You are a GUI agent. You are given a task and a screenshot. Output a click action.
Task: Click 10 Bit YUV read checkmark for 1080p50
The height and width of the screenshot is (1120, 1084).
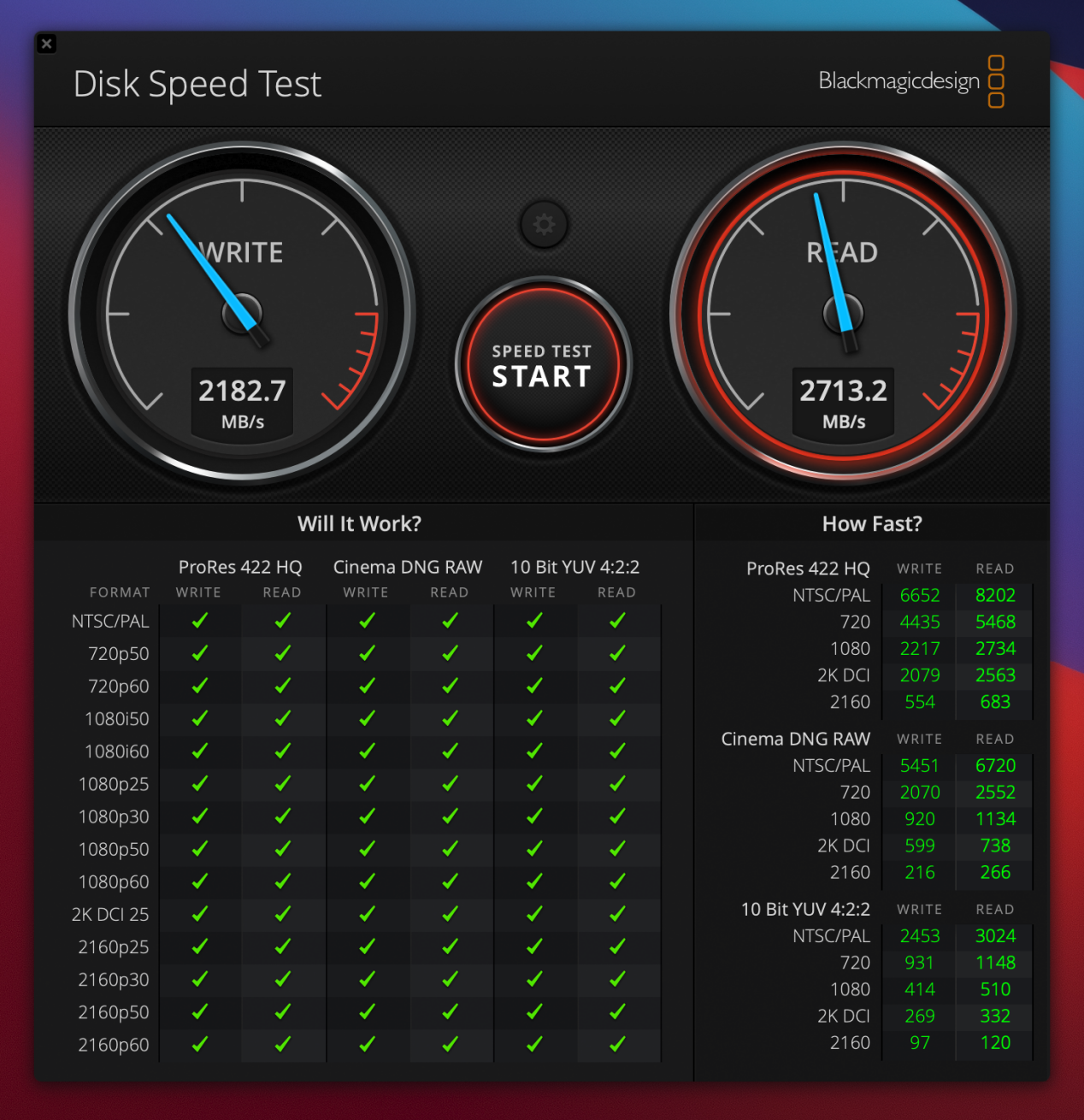(x=617, y=849)
